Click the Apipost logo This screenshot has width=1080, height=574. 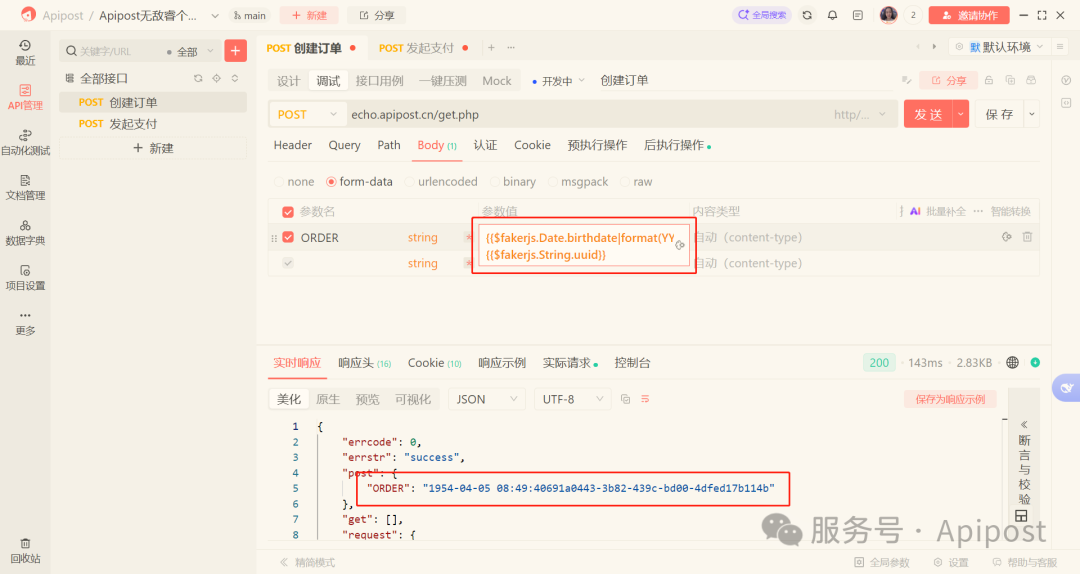click(x=28, y=15)
